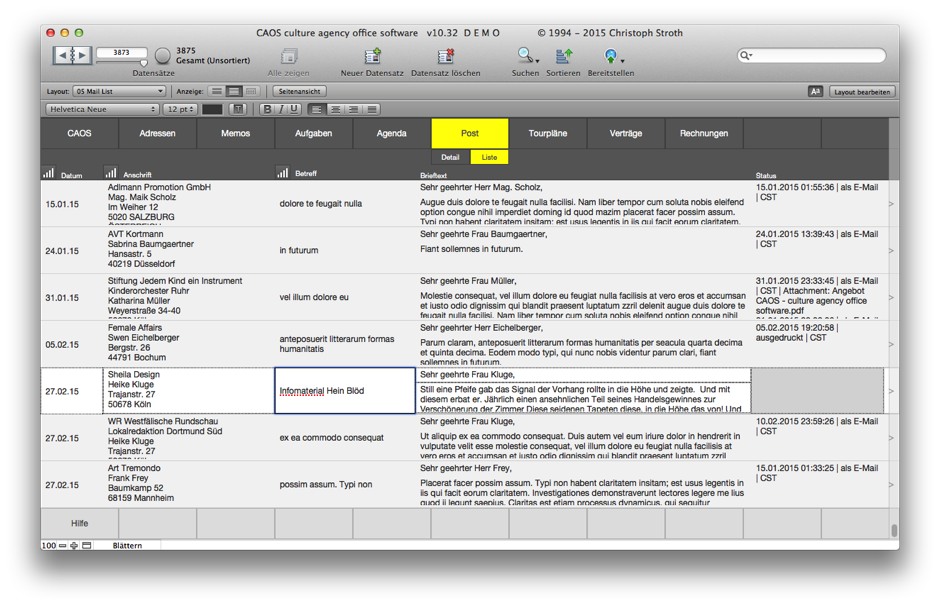Click the Alle zeigen icon
Viewport: 940px width, 606px height.
pyautogui.click(x=288, y=56)
